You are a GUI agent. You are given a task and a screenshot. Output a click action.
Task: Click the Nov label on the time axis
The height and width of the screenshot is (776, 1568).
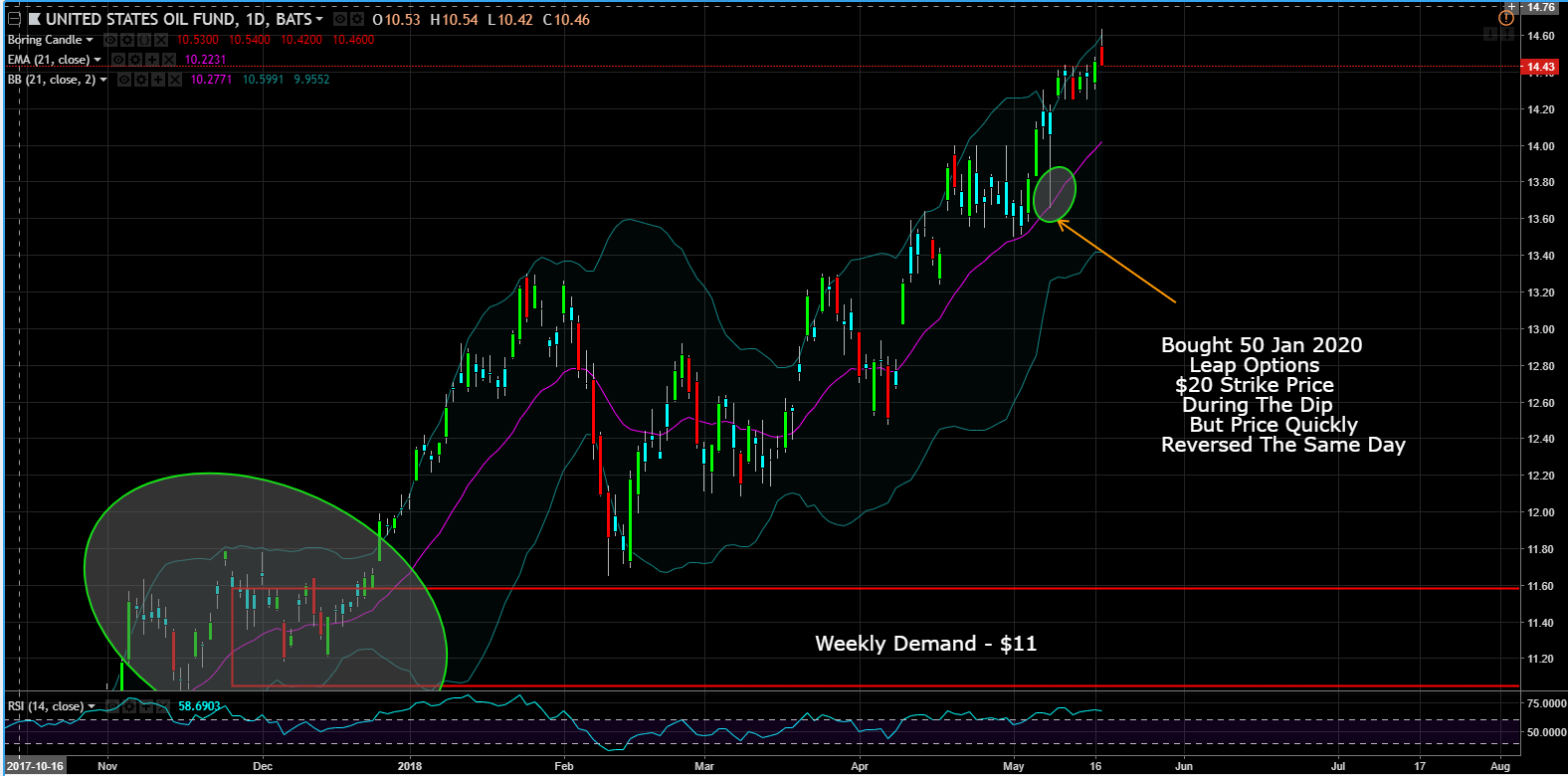[107, 766]
